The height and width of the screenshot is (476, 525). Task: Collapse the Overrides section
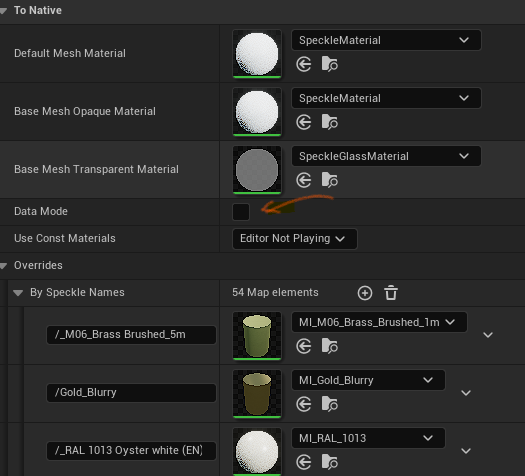pos(3,266)
